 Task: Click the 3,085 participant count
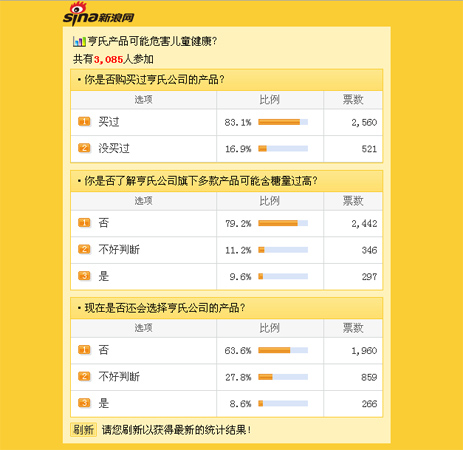click(108, 60)
